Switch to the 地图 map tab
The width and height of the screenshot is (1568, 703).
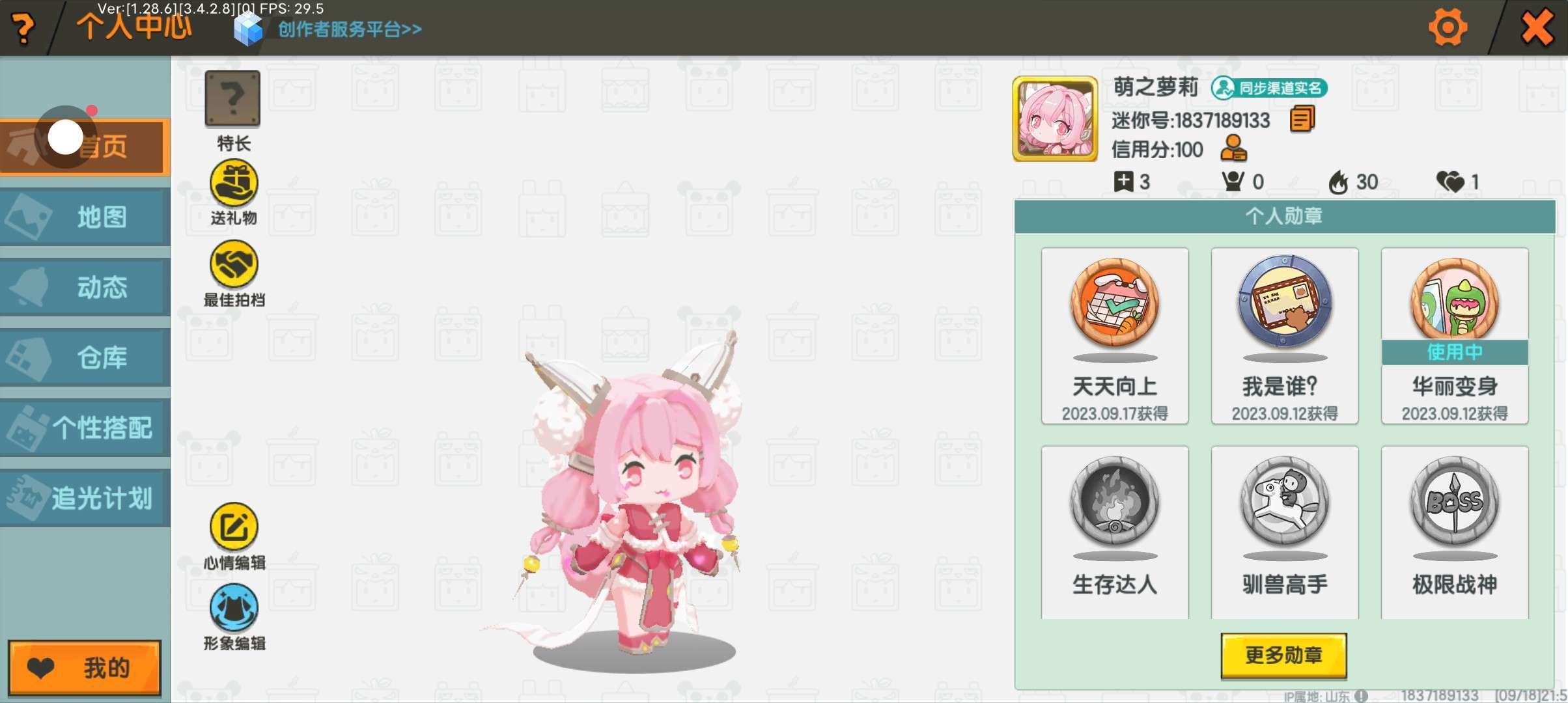(85, 217)
